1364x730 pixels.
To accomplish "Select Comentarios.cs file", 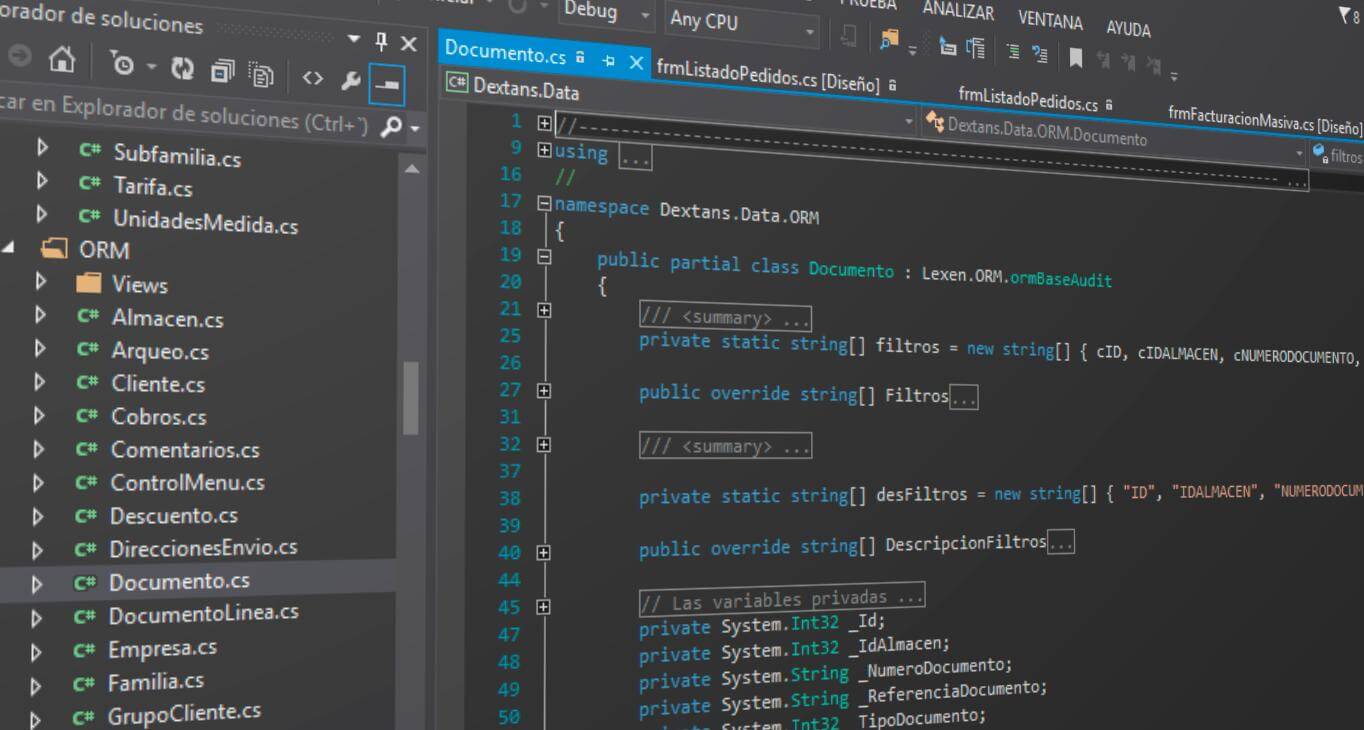I will click(185, 450).
